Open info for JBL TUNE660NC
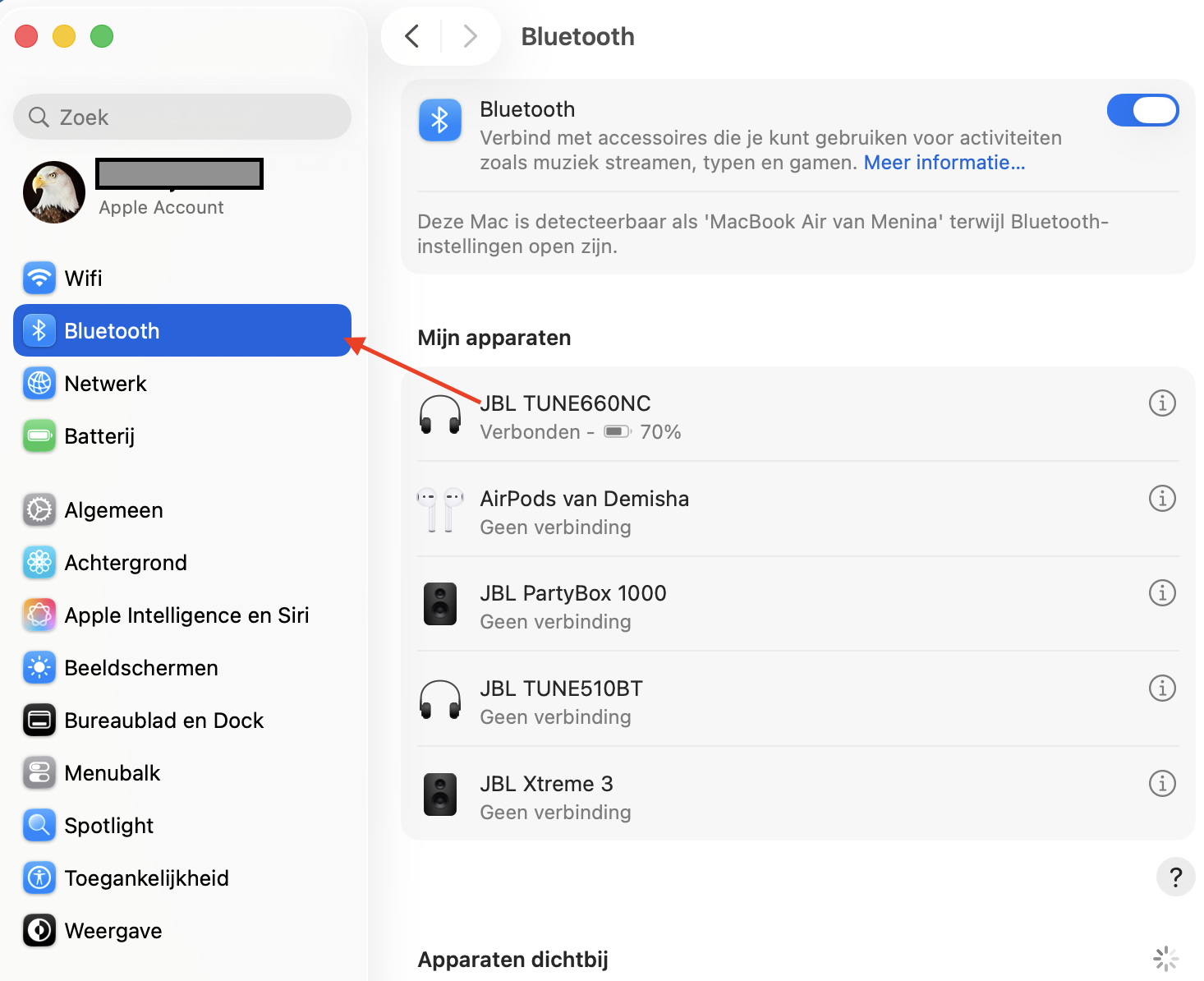The height and width of the screenshot is (981, 1204). click(x=1162, y=403)
